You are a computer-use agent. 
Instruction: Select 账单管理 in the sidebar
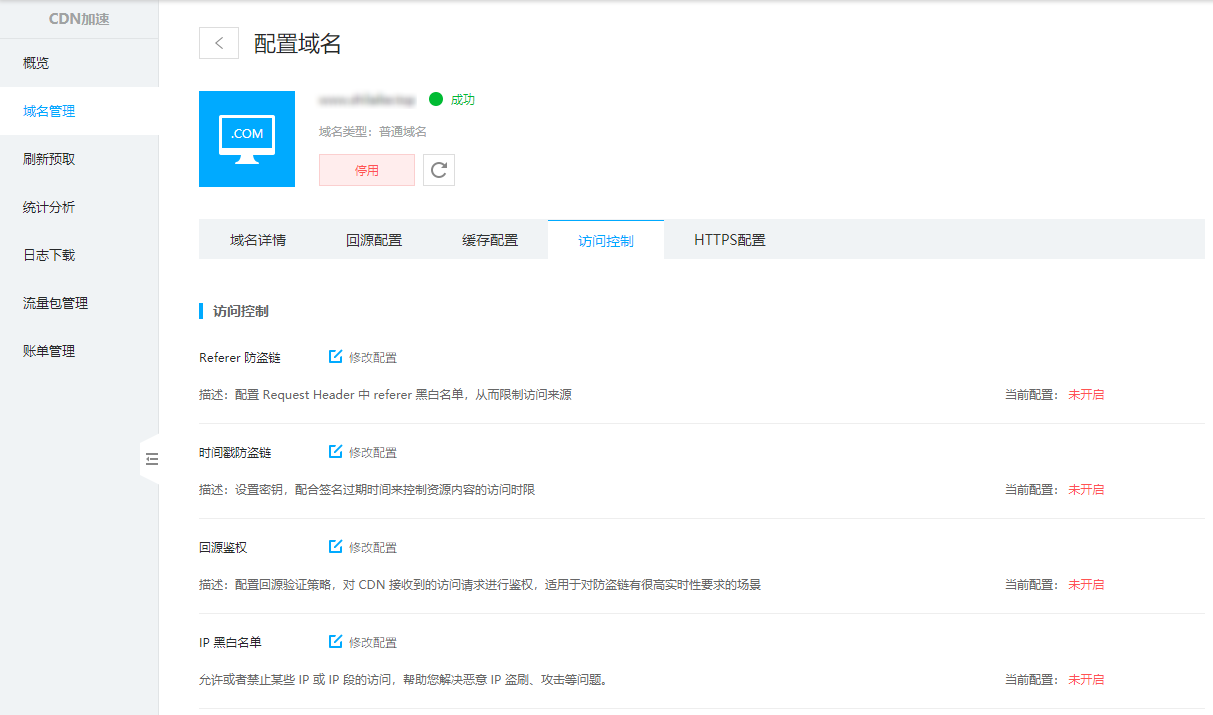click(49, 351)
